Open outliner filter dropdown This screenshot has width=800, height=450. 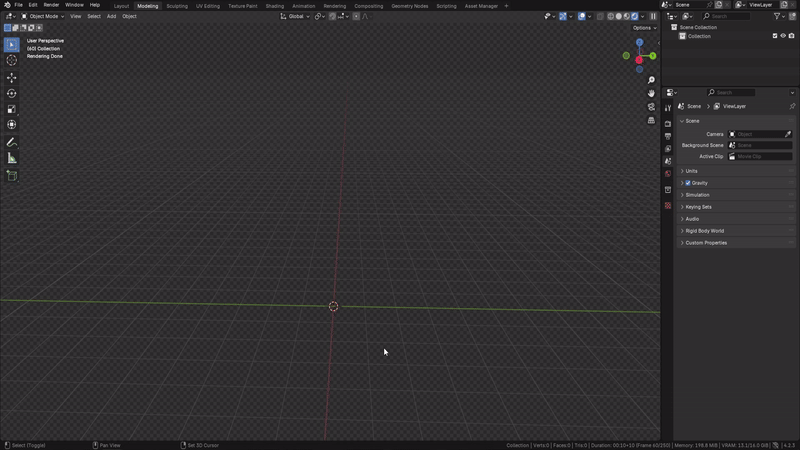(779, 16)
